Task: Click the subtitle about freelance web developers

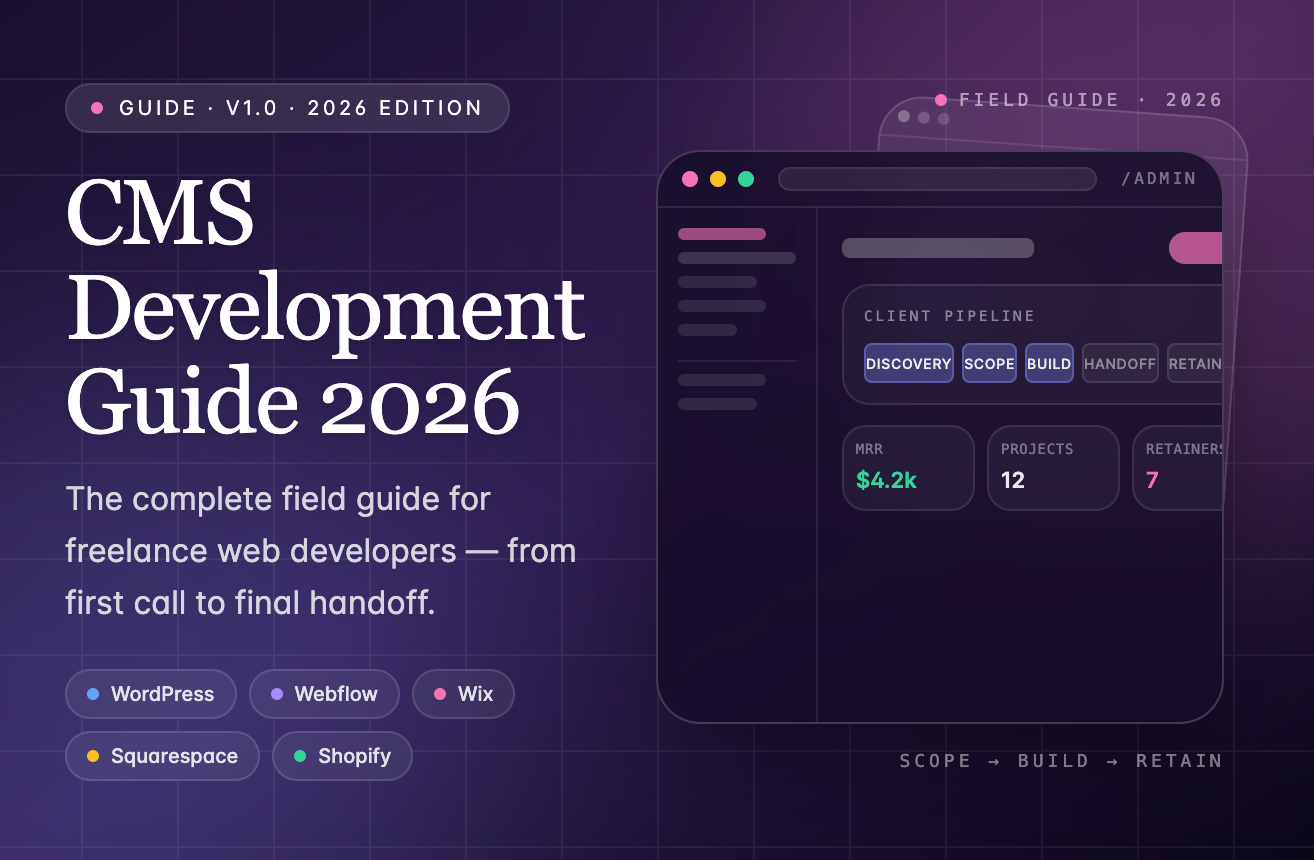Action: coord(321,551)
